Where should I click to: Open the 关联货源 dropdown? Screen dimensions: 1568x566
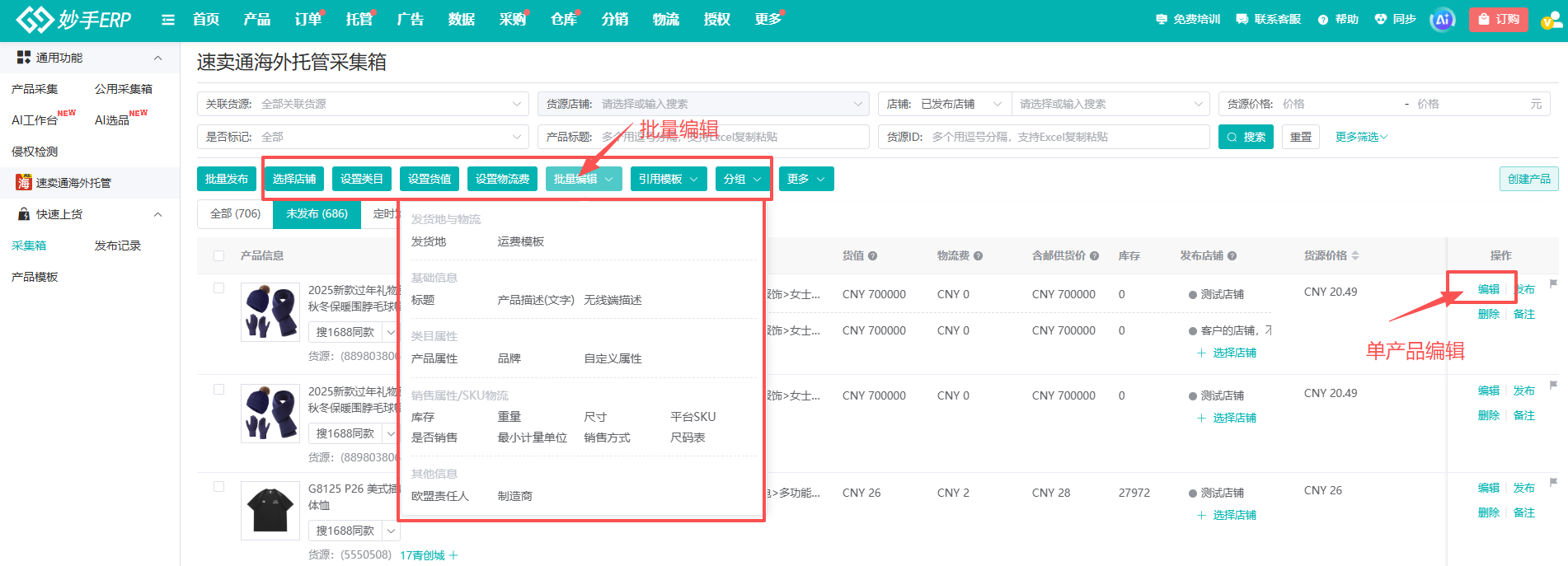coord(363,104)
